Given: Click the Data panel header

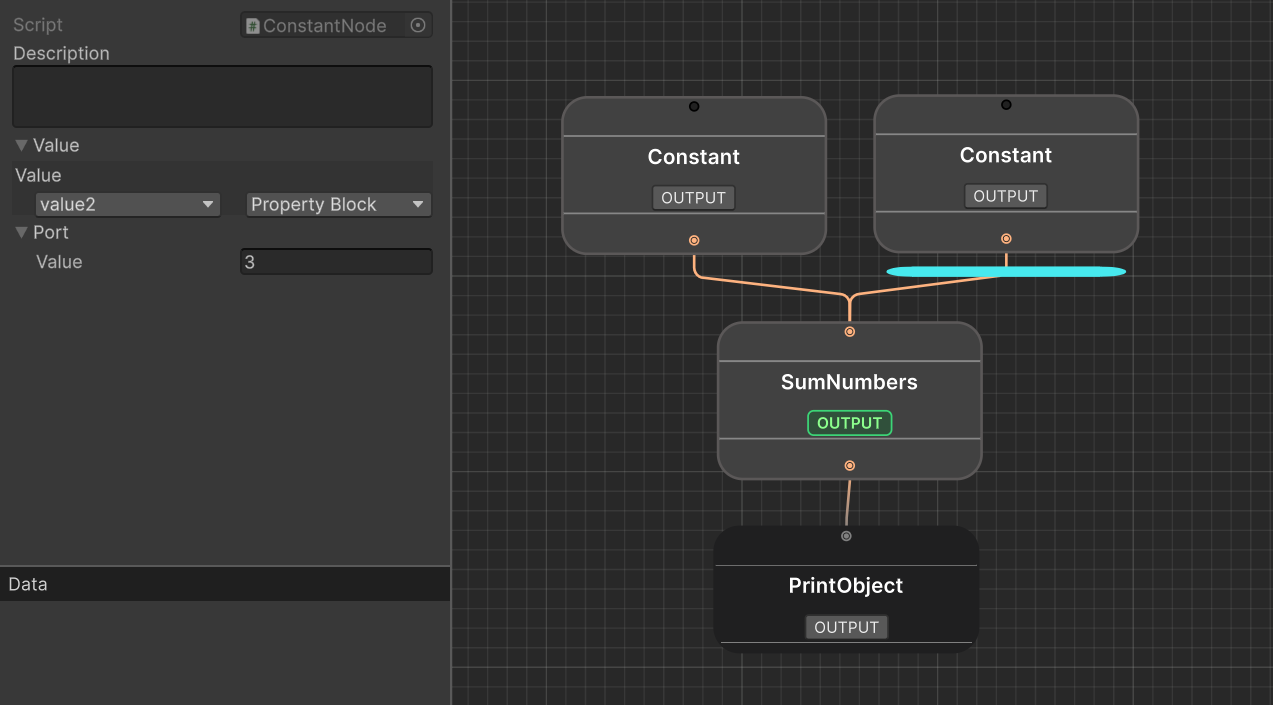Looking at the screenshot, I should point(225,584).
